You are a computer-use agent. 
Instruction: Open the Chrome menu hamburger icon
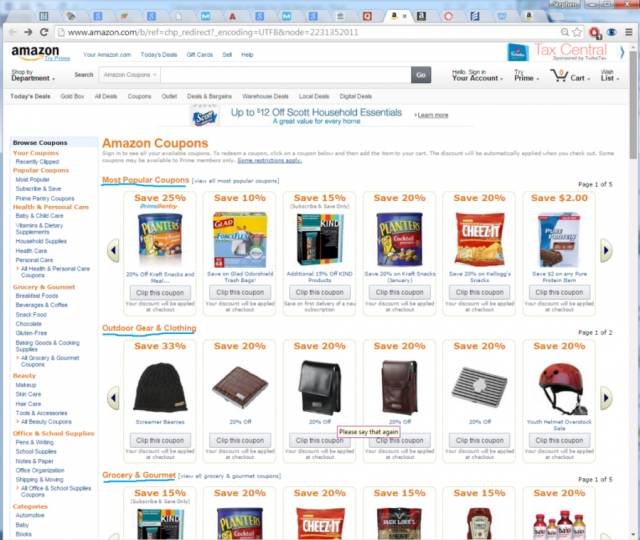pyautogui.click(x=629, y=32)
